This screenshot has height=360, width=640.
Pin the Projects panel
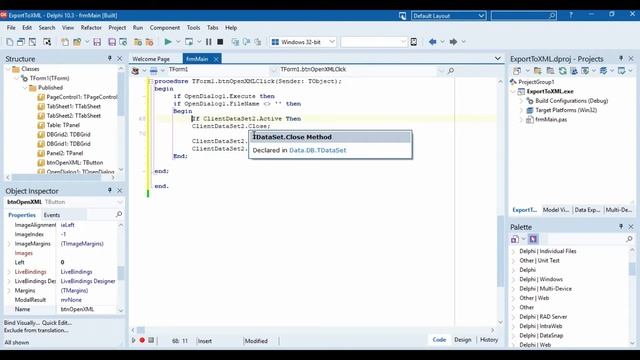(621, 59)
